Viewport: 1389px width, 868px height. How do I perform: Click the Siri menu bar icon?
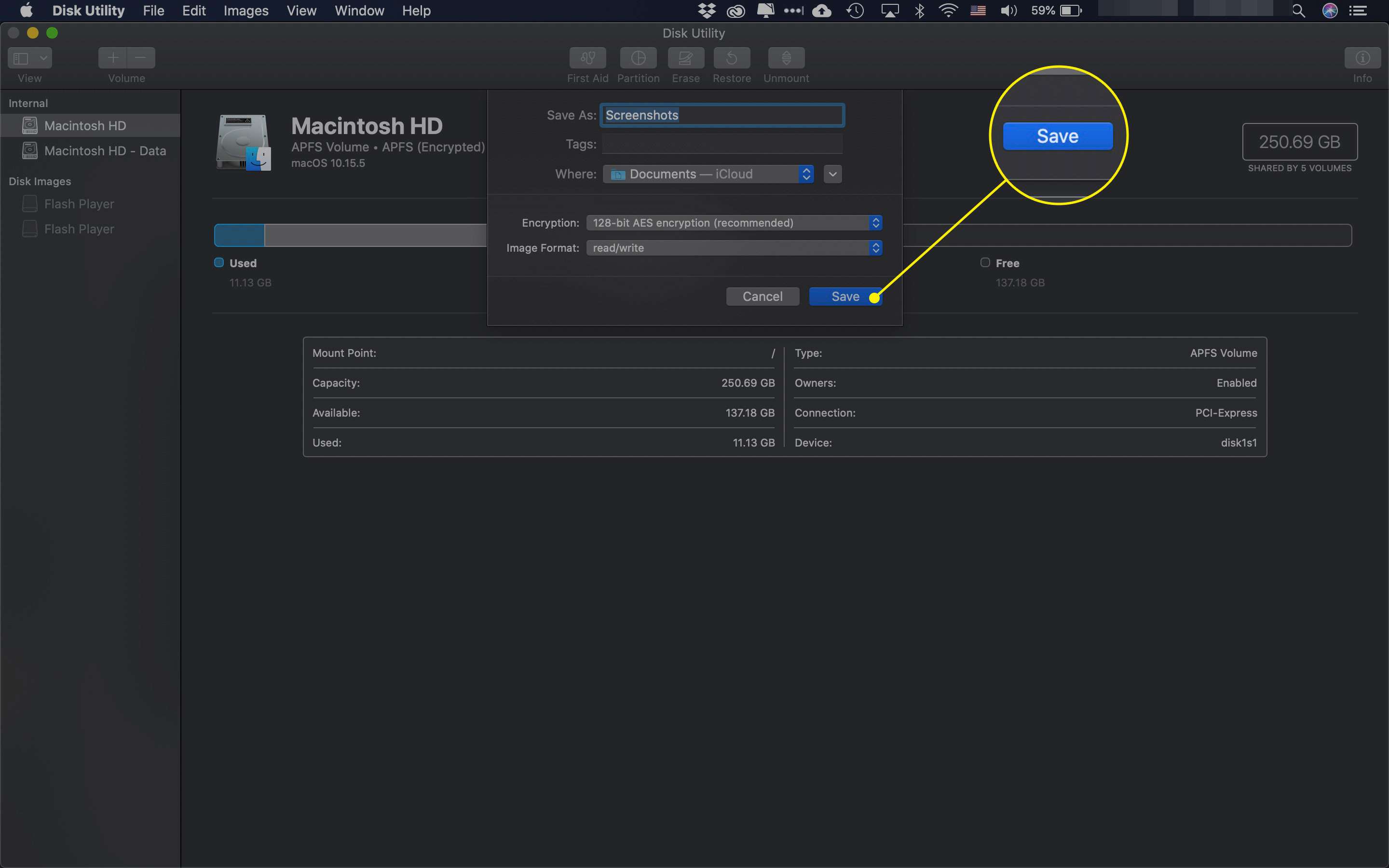(1330, 10)
